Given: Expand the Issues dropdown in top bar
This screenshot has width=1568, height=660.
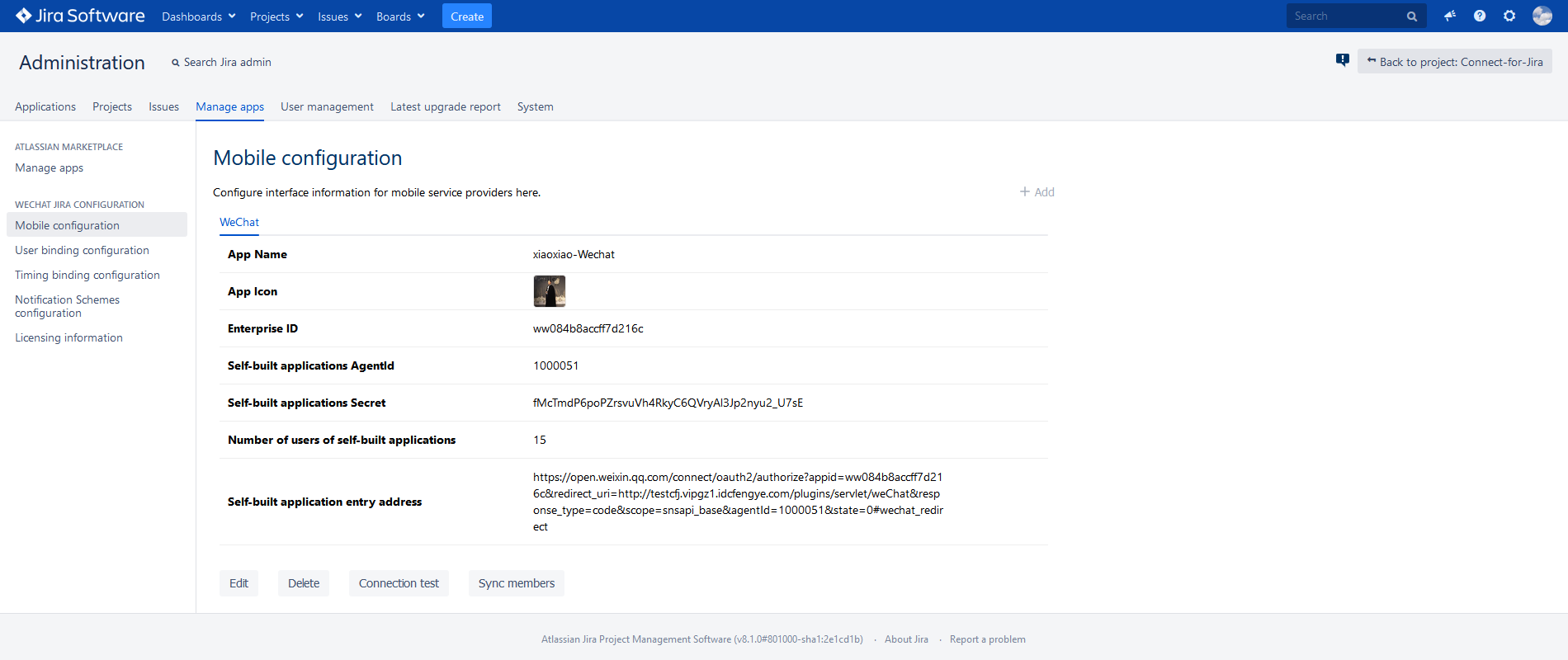Looking at the screenshot, I should coord(340,16).
